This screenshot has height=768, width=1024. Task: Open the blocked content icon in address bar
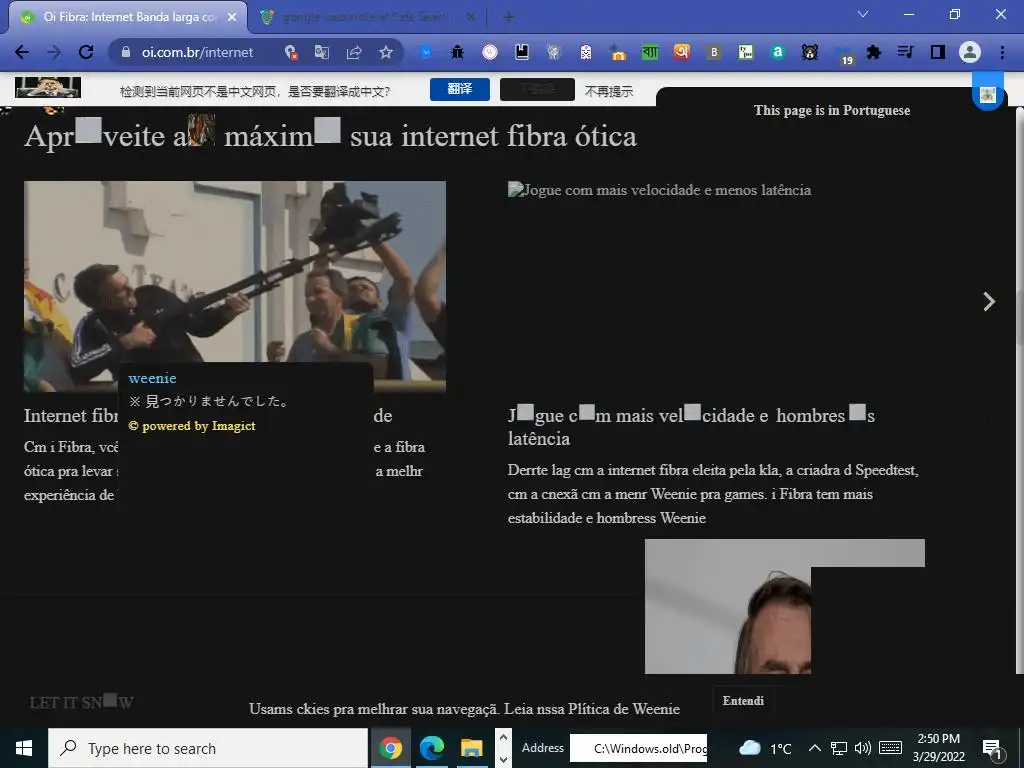pyautogui.click(x=291, y=52)
